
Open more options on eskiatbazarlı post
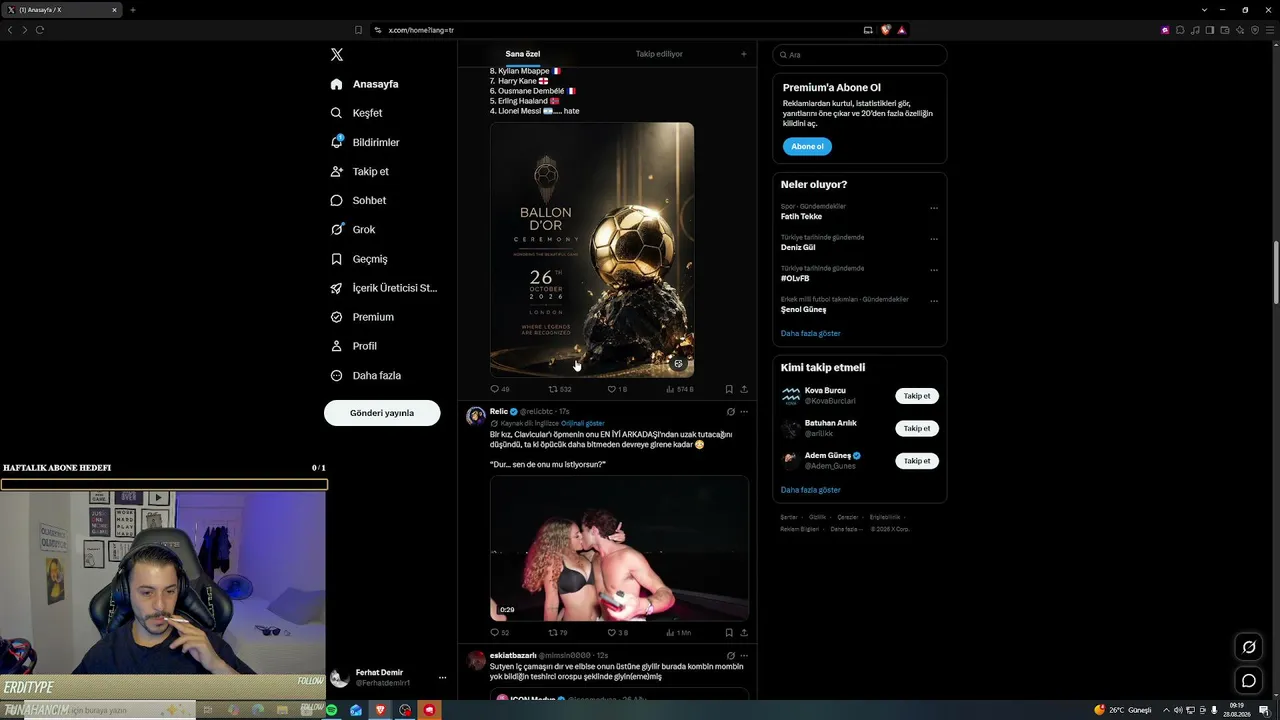[x=744, y=656]
